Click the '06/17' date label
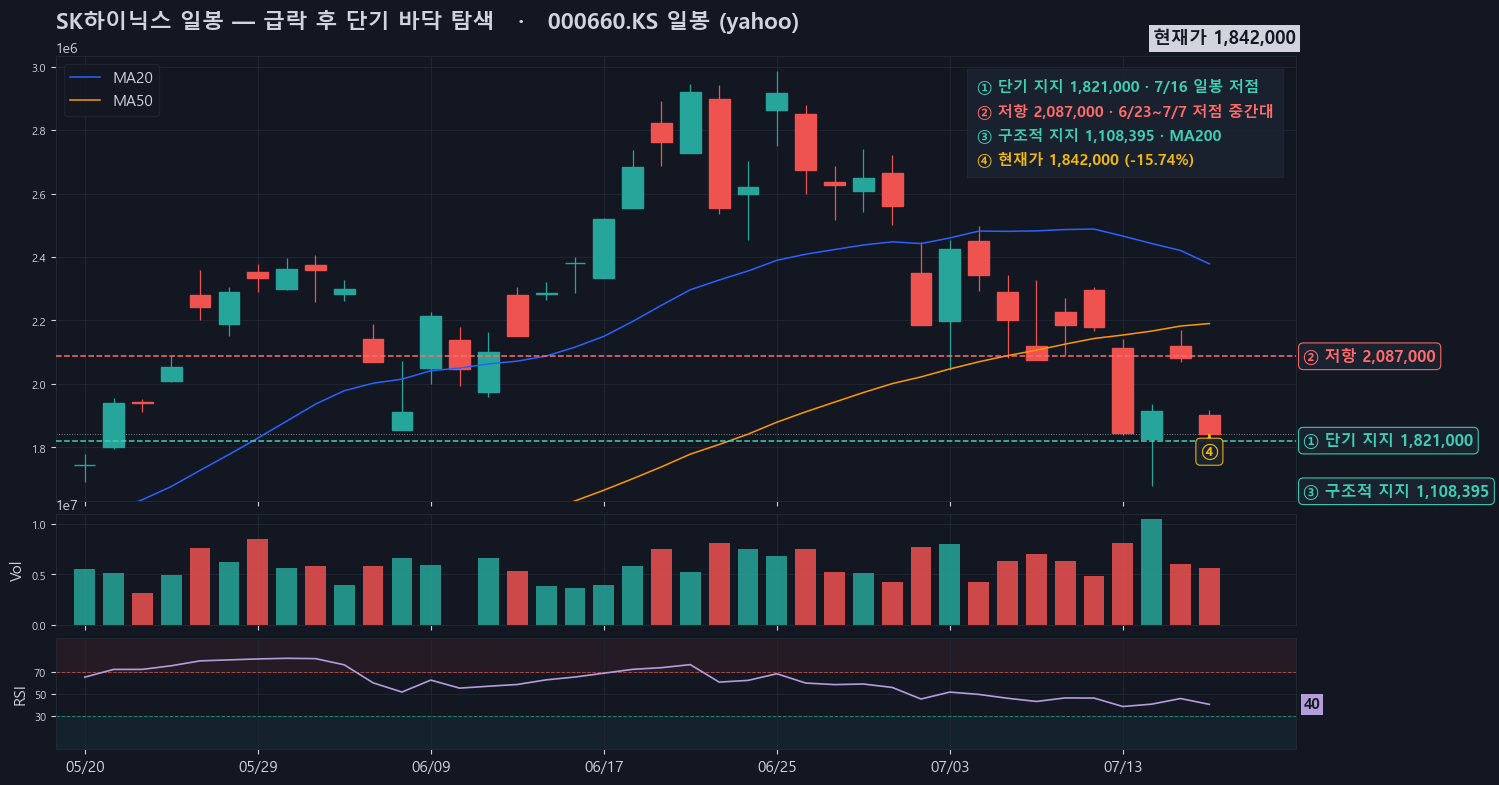 coord(604,766)
